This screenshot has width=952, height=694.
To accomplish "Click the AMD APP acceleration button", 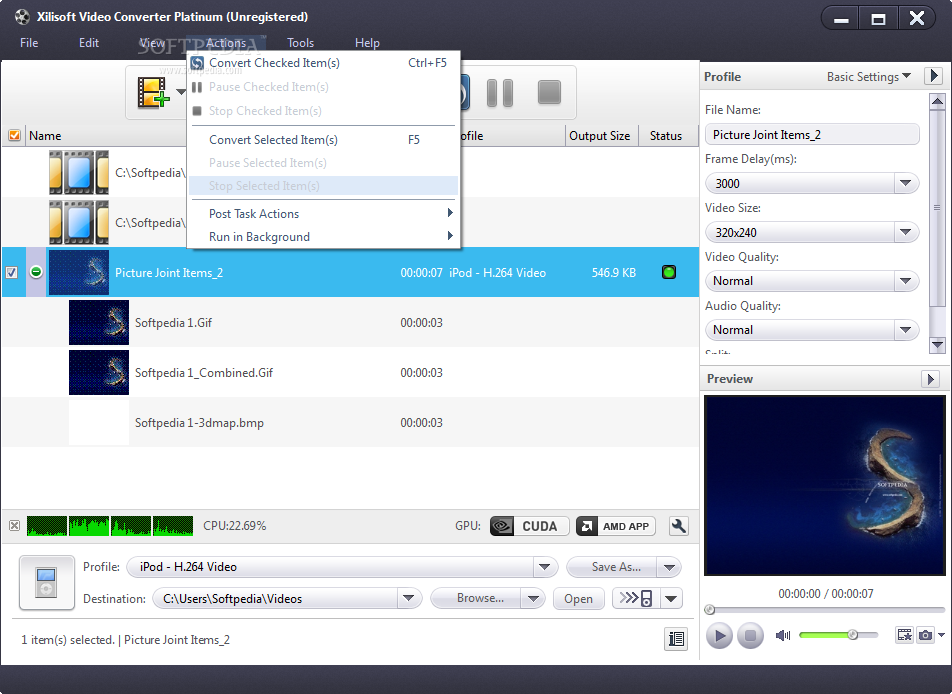I will coord(616,526).
